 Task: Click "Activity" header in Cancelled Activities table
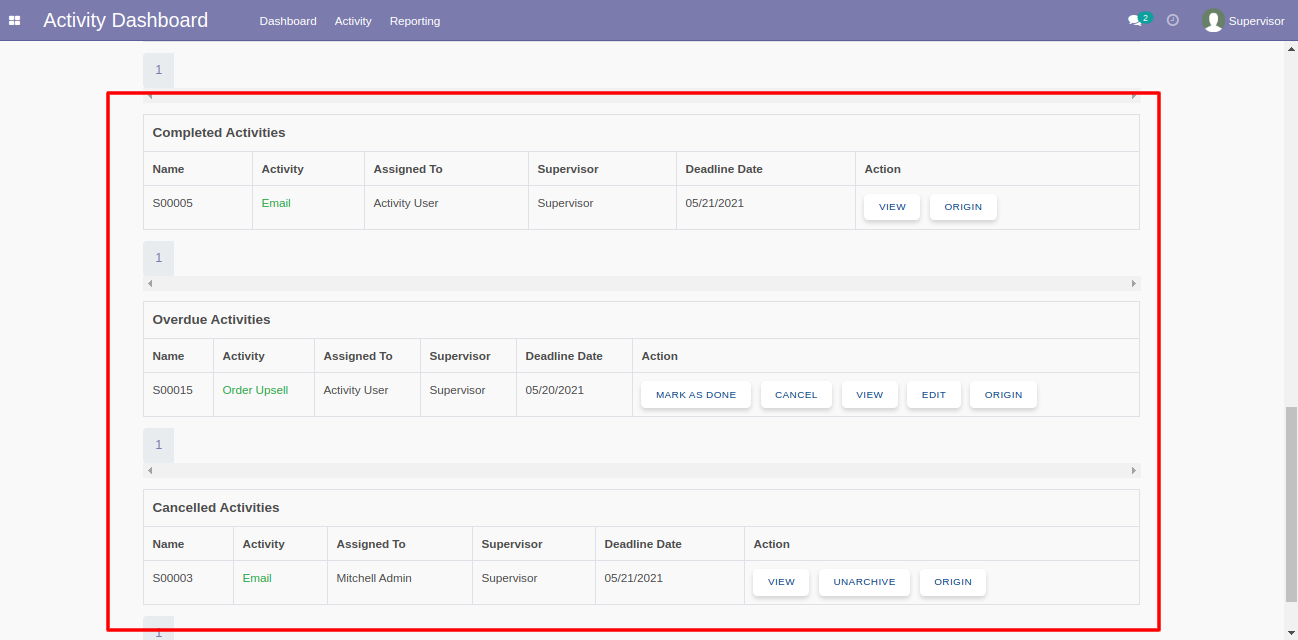tap(264, 544)
